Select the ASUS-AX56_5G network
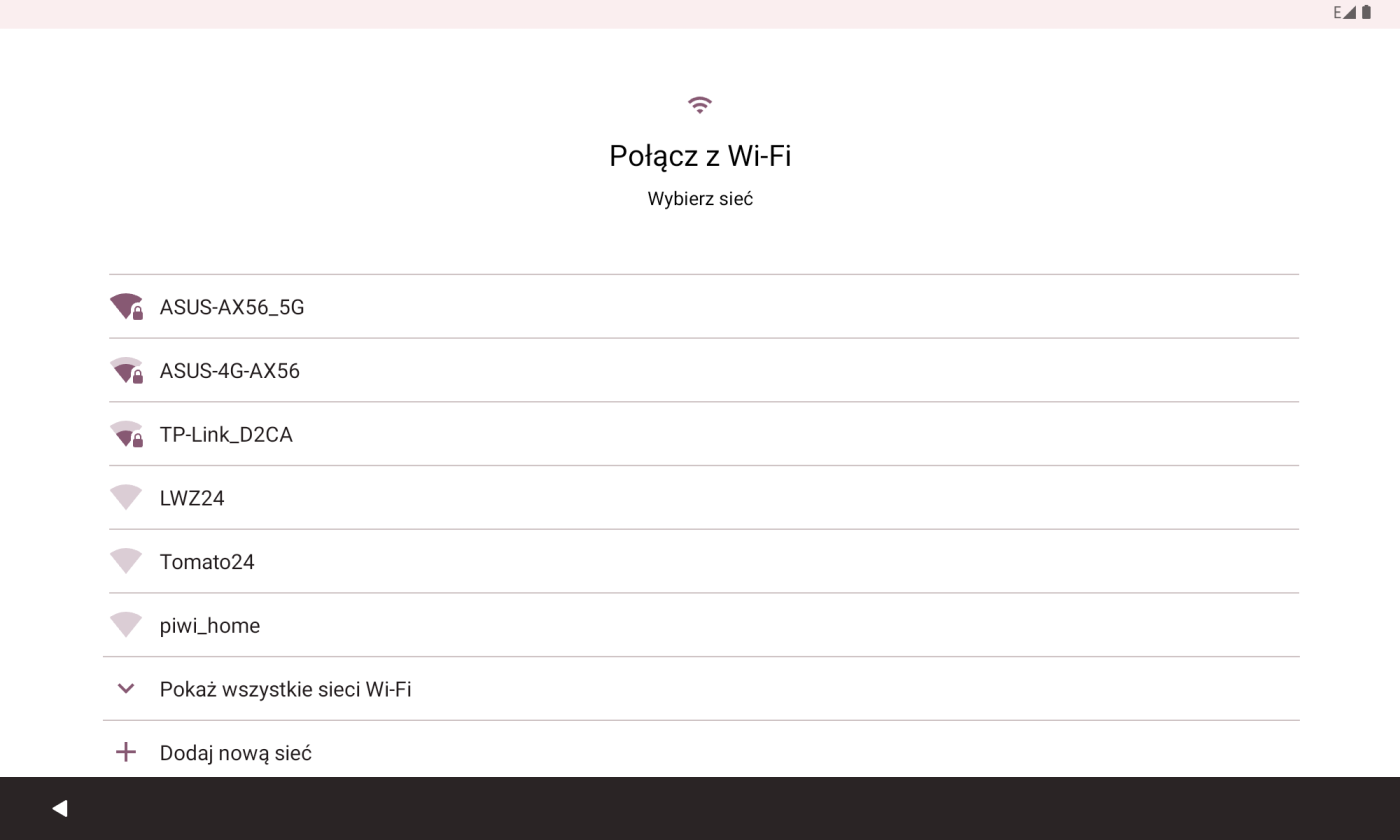Image resolution: width=1400 pixels, height=840 pixels. [x=232, y=307]
